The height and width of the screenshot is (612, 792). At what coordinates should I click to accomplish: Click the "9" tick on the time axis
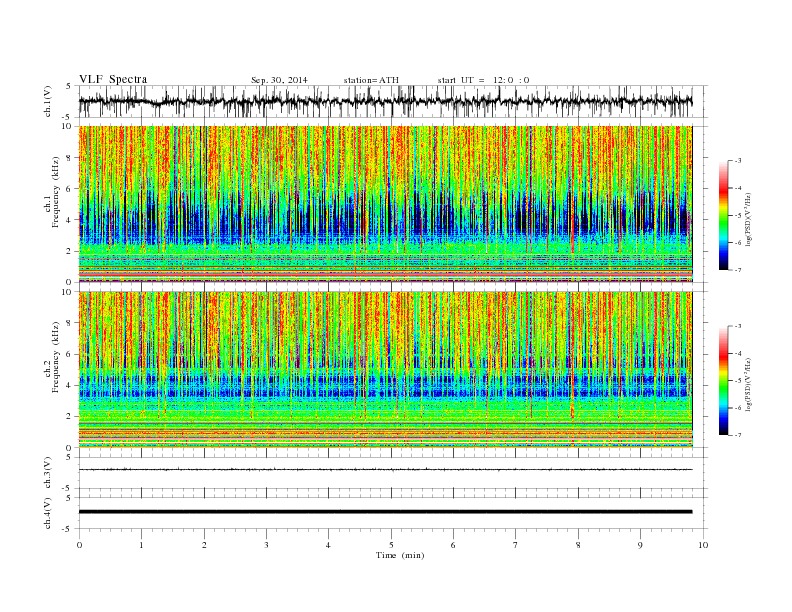point(640,545)
